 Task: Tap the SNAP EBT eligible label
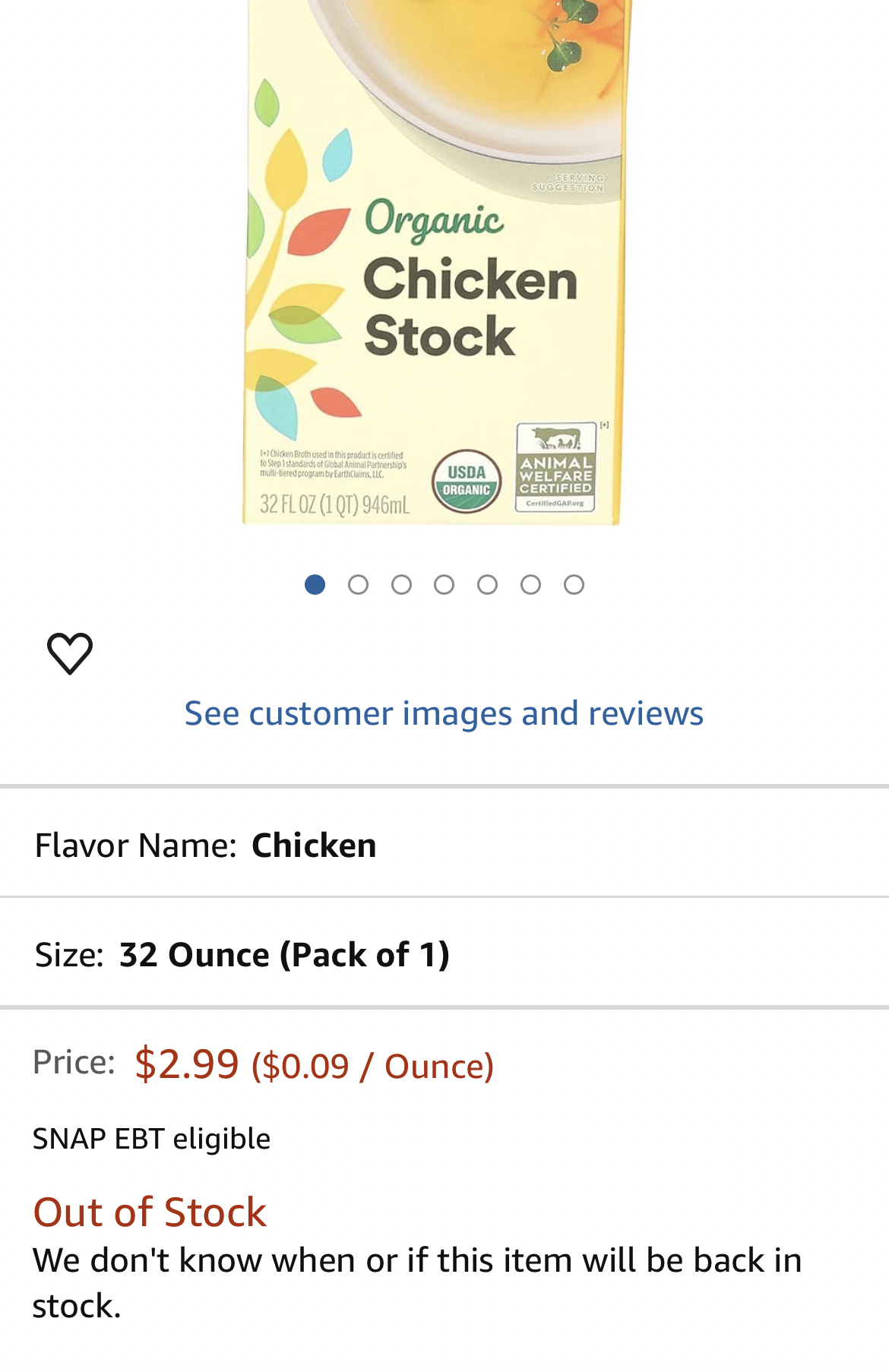pyautogui.click(x=151, y=1139)
